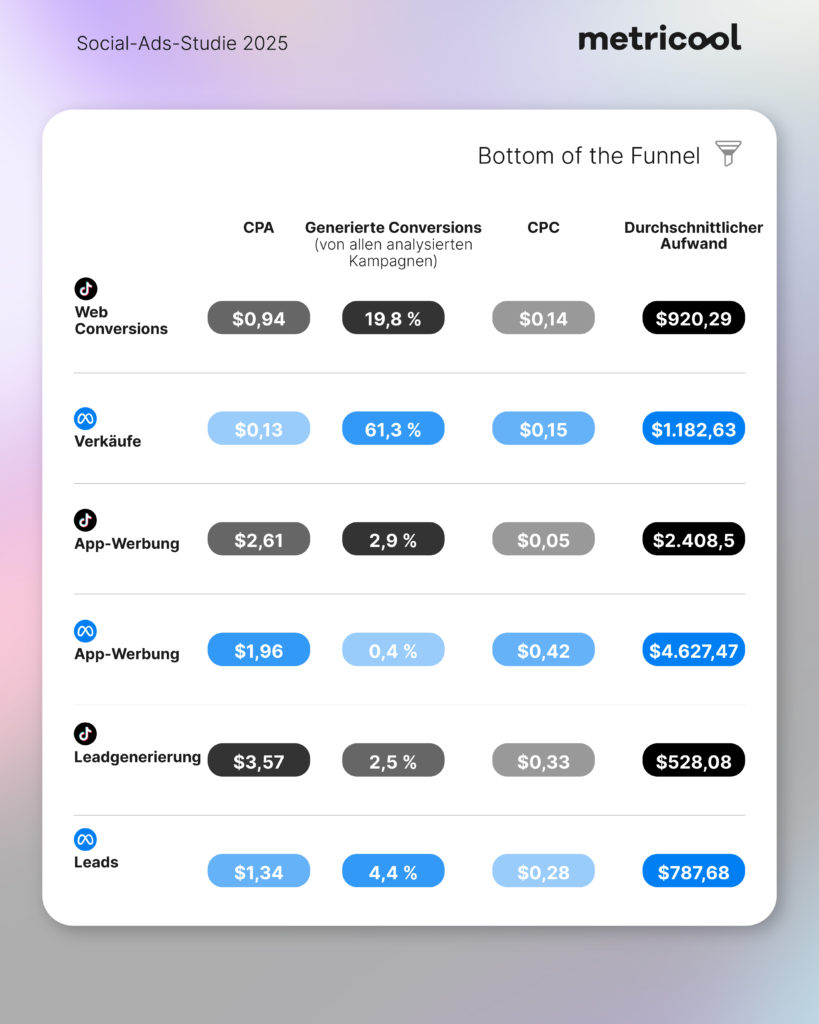Click the funnel icon beside Bottom of the Funnel
This screenshot has height=1024, width=819.
pyautogui.click(x=728, y=154)
